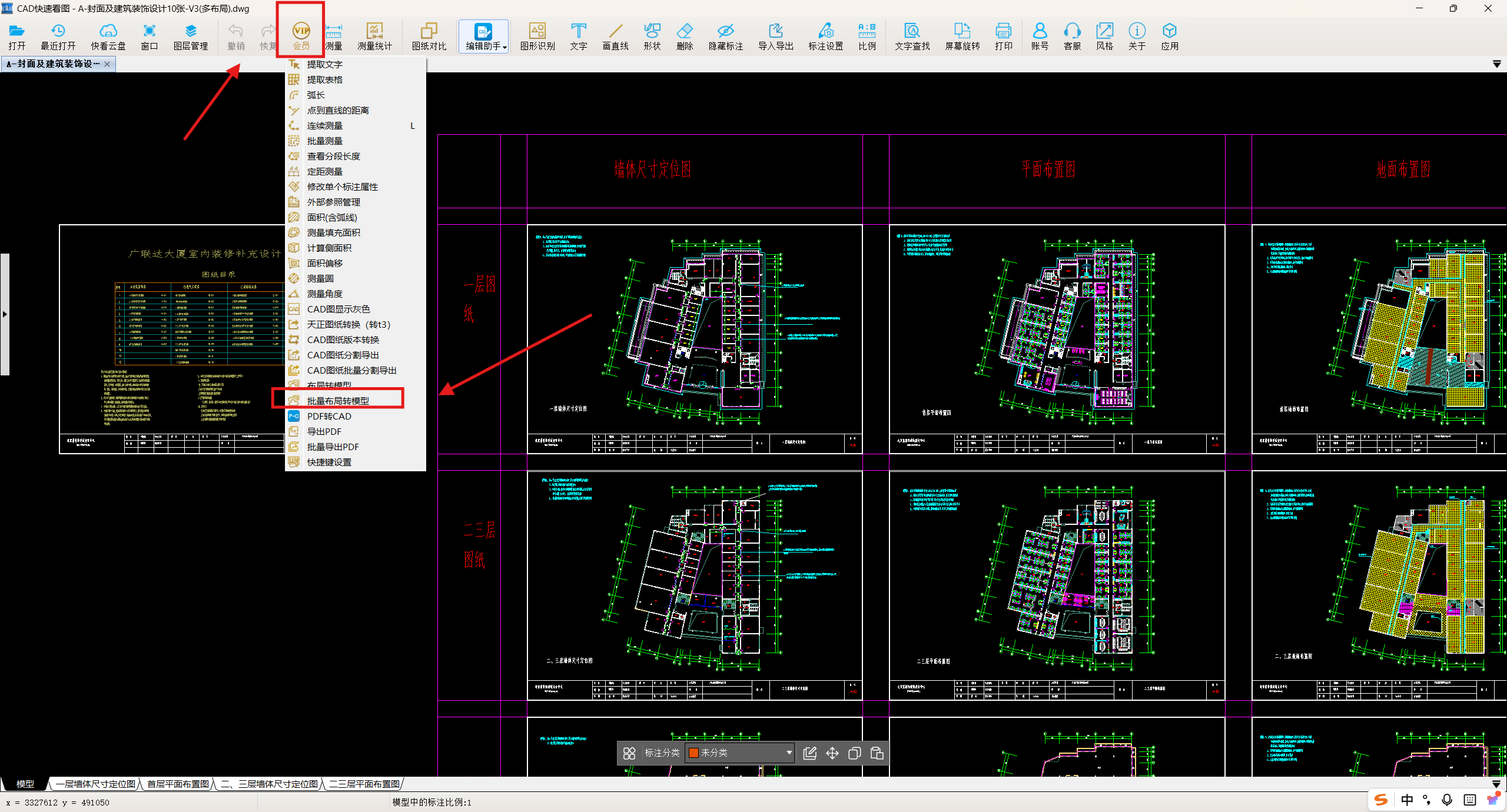Select 连续测量 menu entry
1507x812 pixels.
(x=356, y=125)
